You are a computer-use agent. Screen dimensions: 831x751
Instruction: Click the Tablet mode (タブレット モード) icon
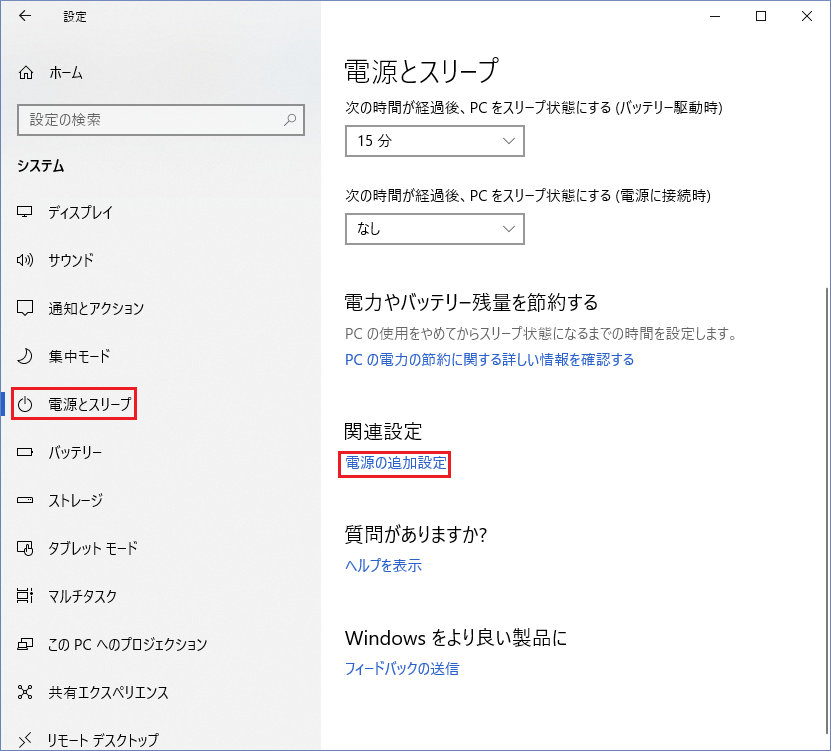click(x=26, y=548)
